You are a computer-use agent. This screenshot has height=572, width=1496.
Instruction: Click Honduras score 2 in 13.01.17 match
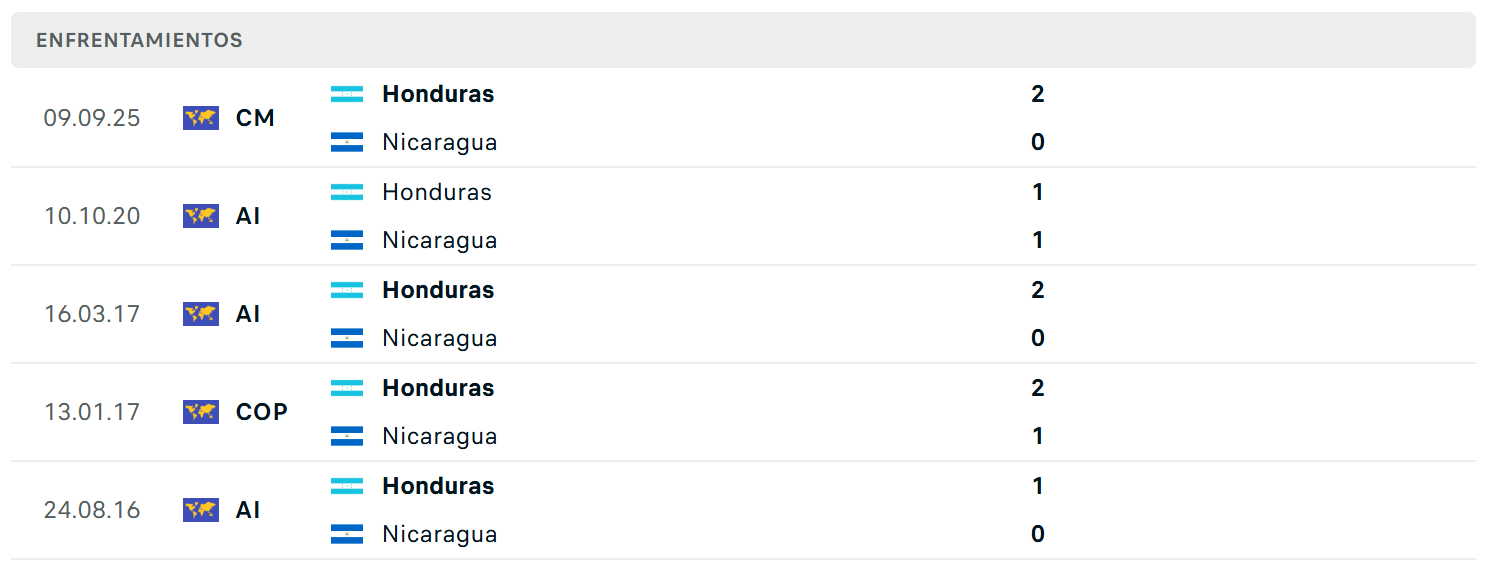click(x=1038, y=388)
